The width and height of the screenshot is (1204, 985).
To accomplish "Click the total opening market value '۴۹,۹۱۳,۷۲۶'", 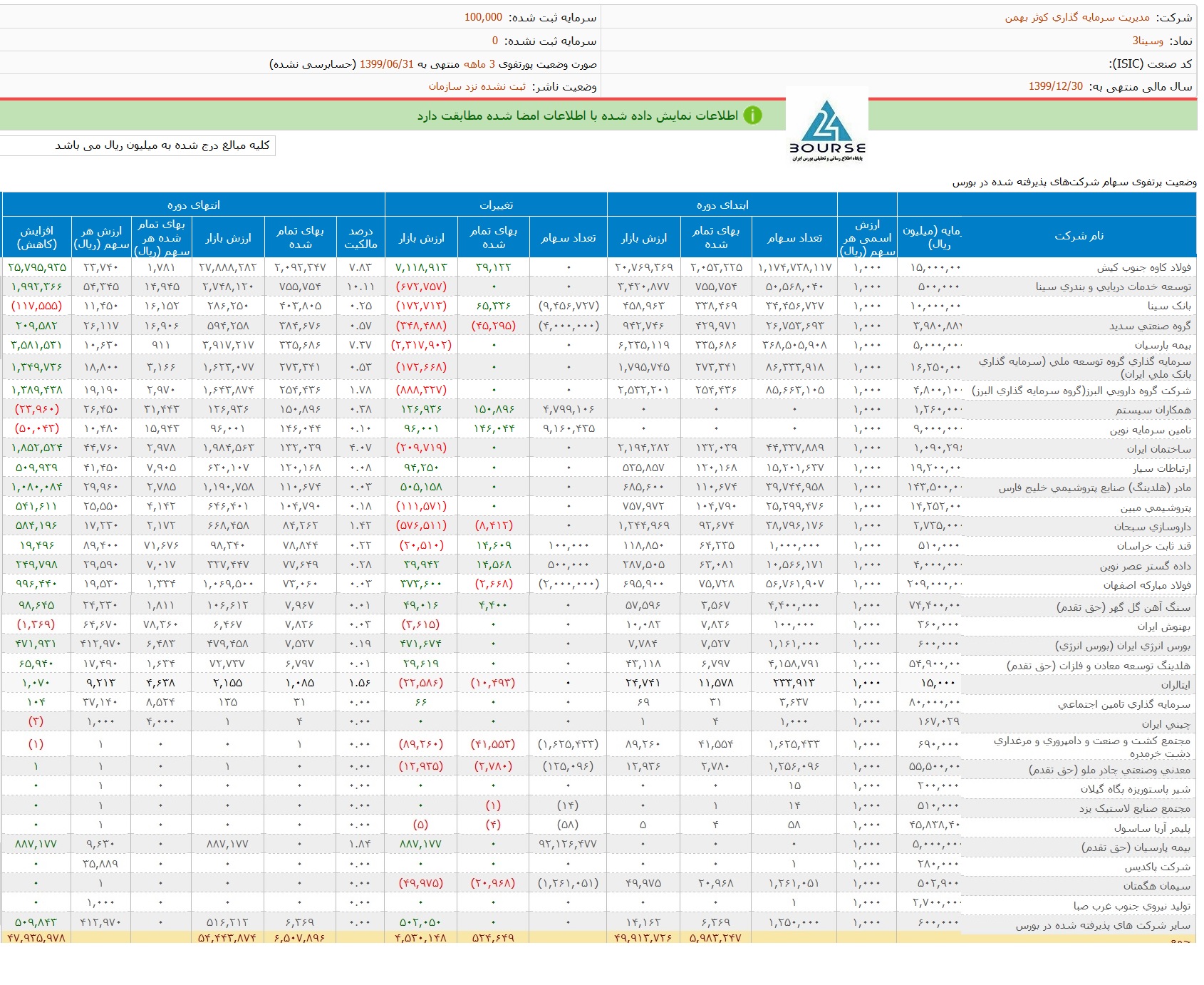I will pyautogui.click(x=644, y=937).
